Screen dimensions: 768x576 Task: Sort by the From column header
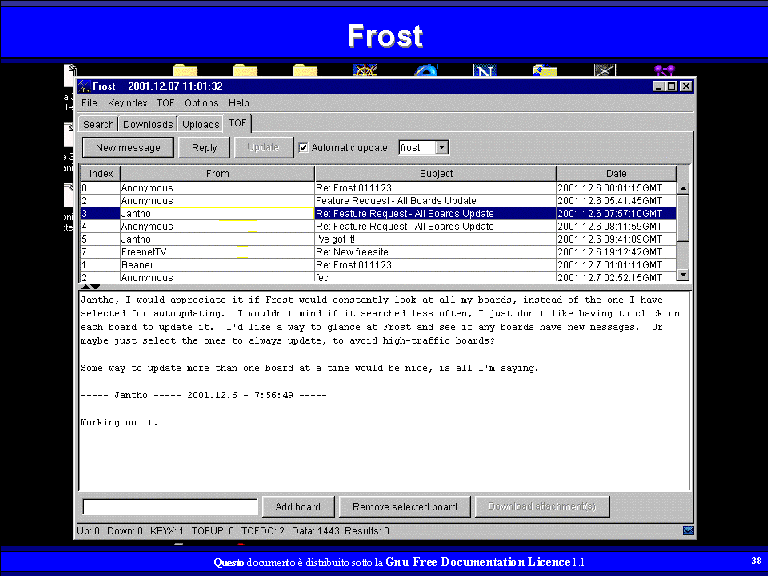tap(217, 173)
